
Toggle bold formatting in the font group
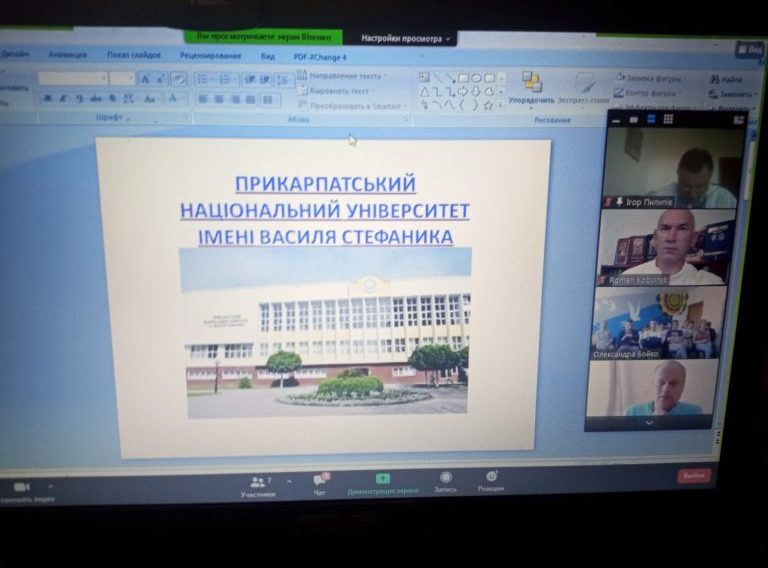[x=48, y=98]
